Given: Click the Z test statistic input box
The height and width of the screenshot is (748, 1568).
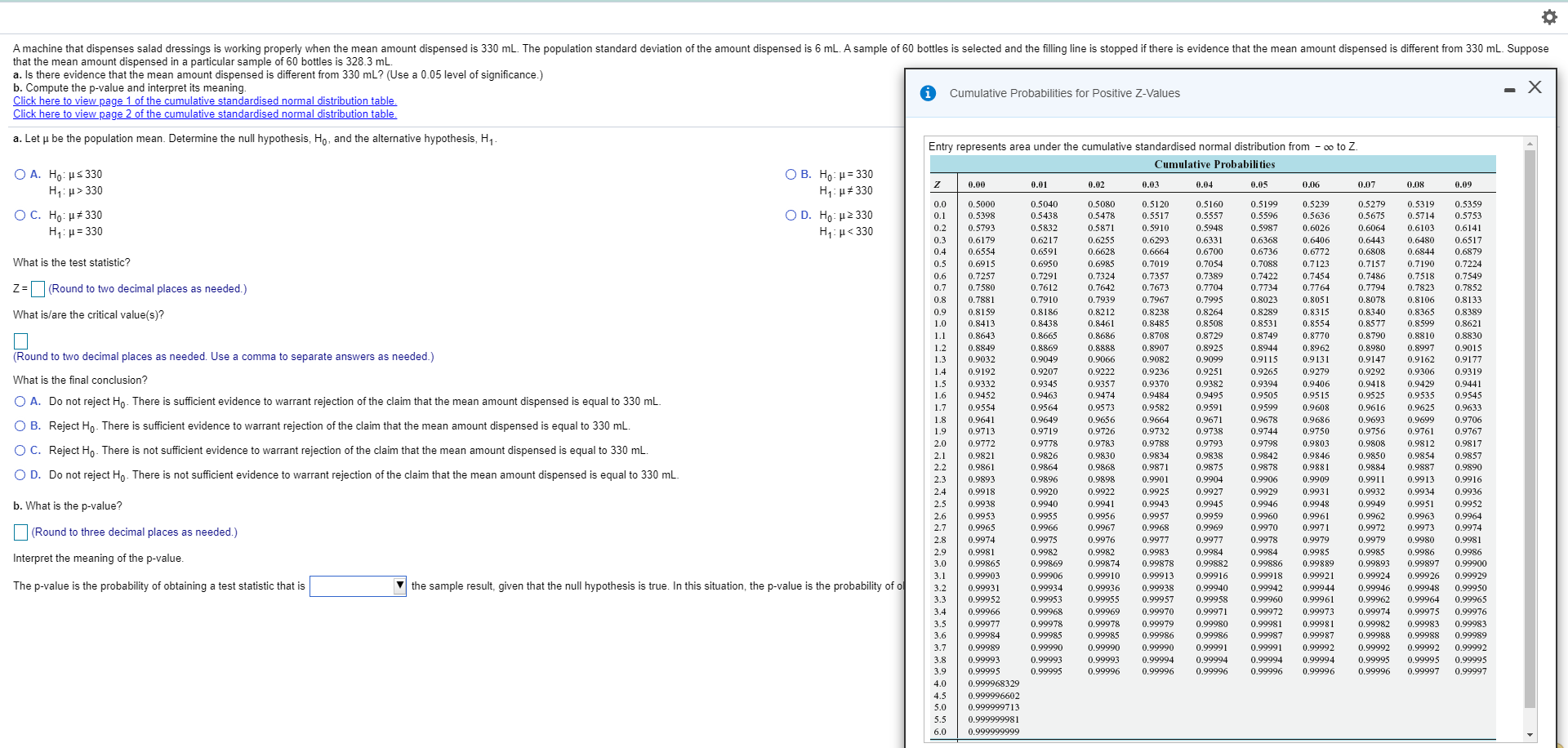Looking at the screenshot, I should tap(38, 288).
